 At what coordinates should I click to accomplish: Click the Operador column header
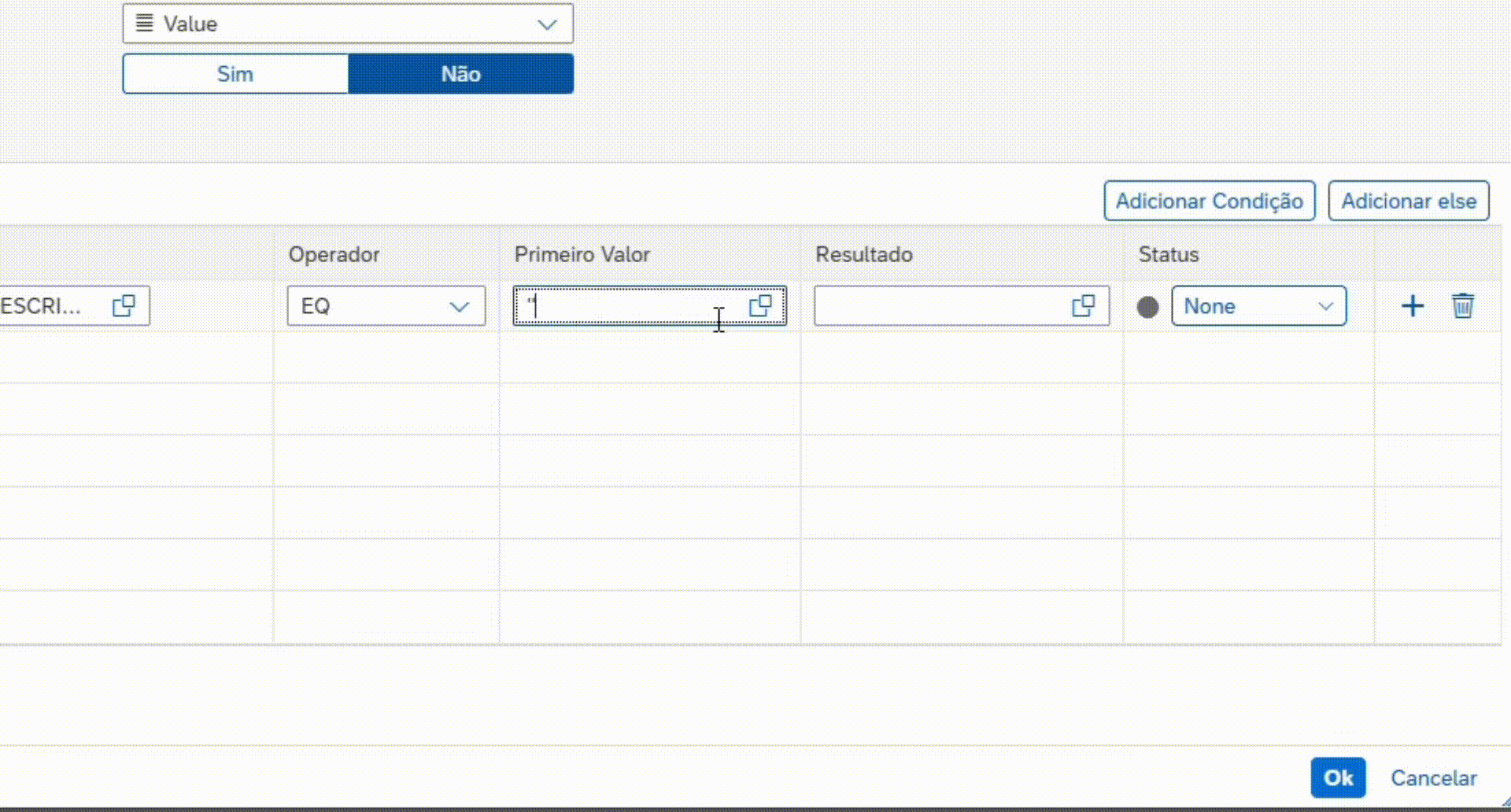[334, 255]
